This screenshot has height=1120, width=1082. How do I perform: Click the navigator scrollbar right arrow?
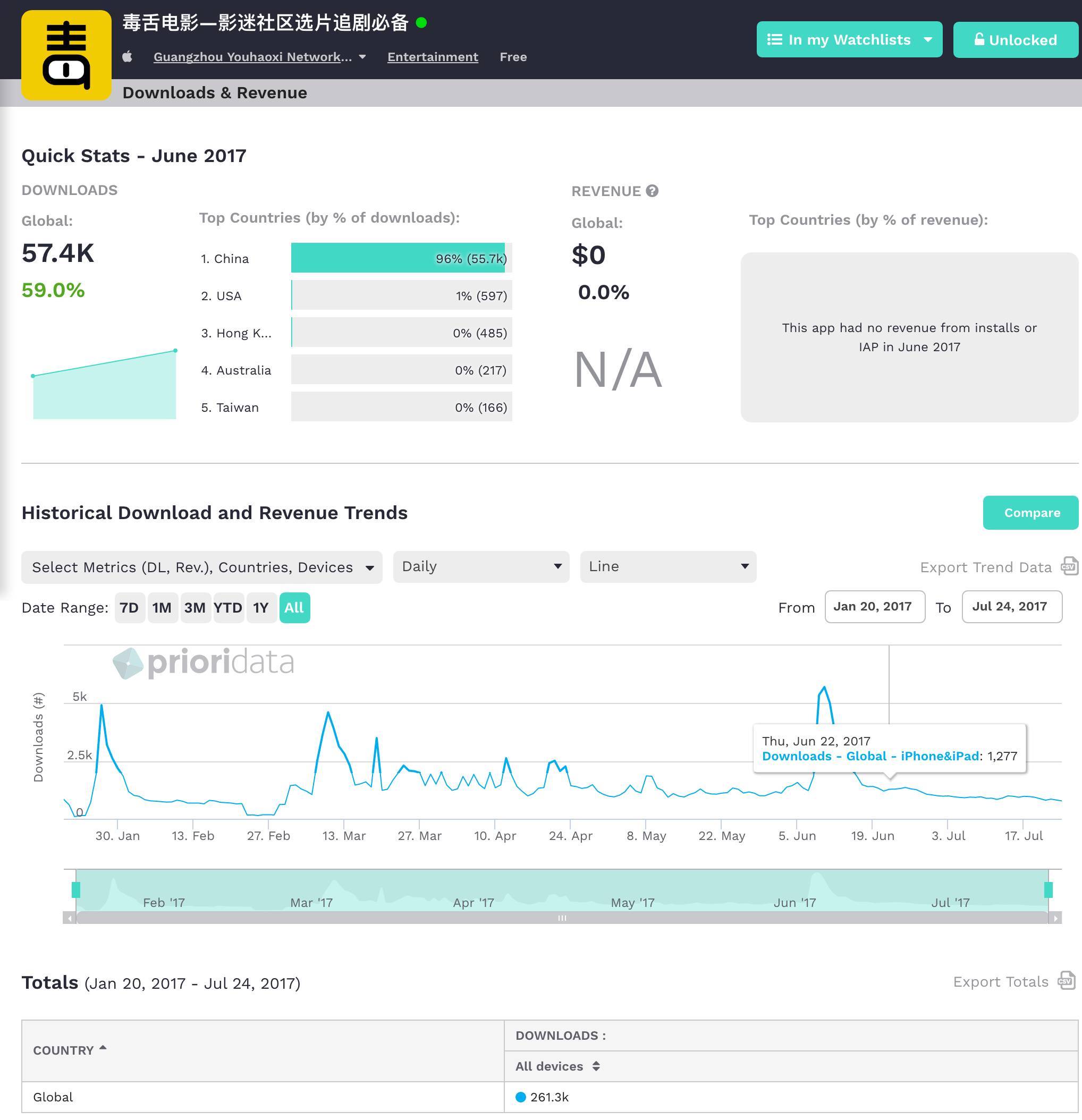1055,918
